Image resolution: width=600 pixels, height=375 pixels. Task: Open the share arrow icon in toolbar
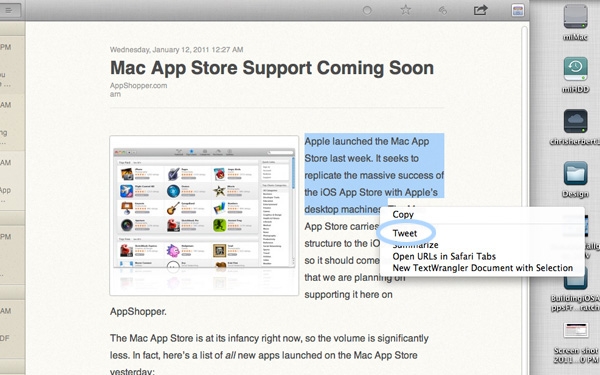pyautogui.click(x=481, y=10)
